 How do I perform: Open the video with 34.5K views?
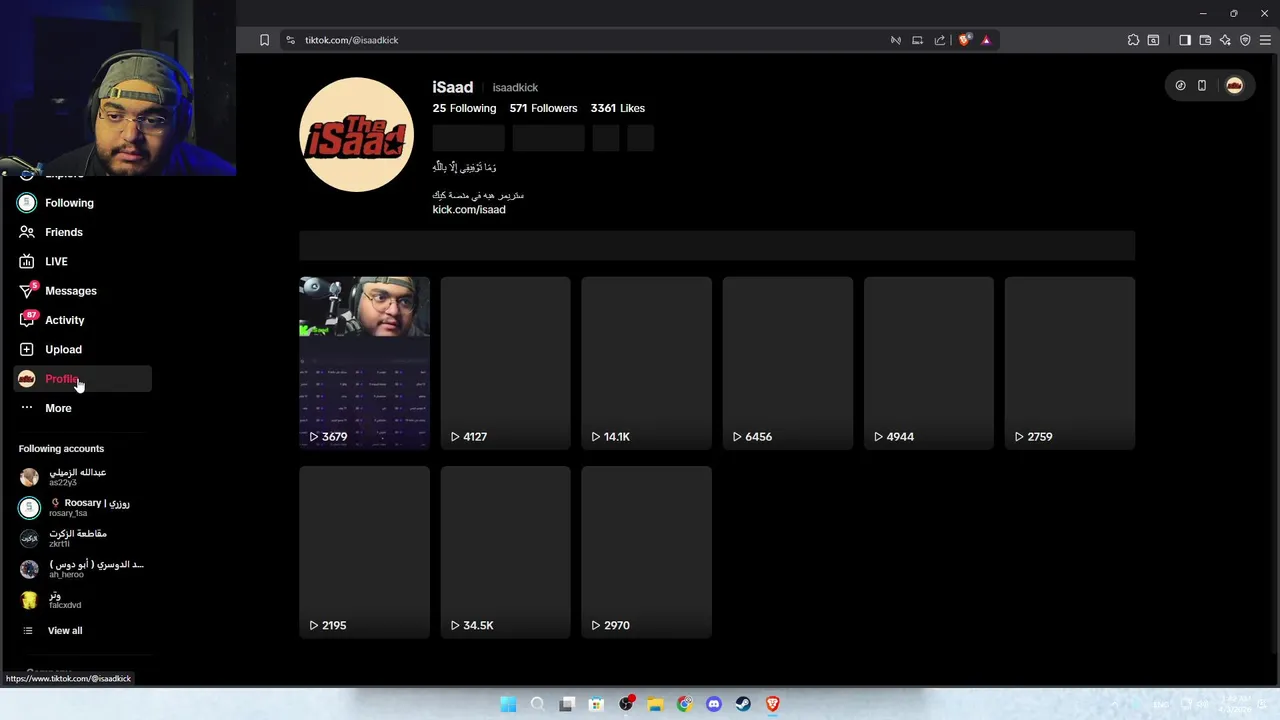[505, 551]
